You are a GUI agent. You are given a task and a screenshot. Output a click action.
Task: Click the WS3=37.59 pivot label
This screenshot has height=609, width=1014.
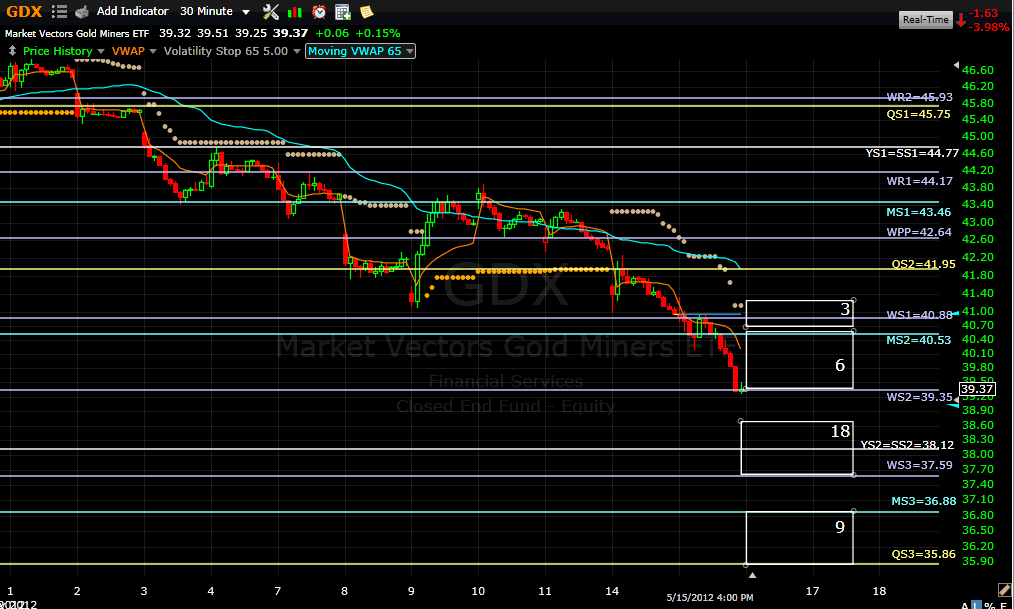coord(919,465)
